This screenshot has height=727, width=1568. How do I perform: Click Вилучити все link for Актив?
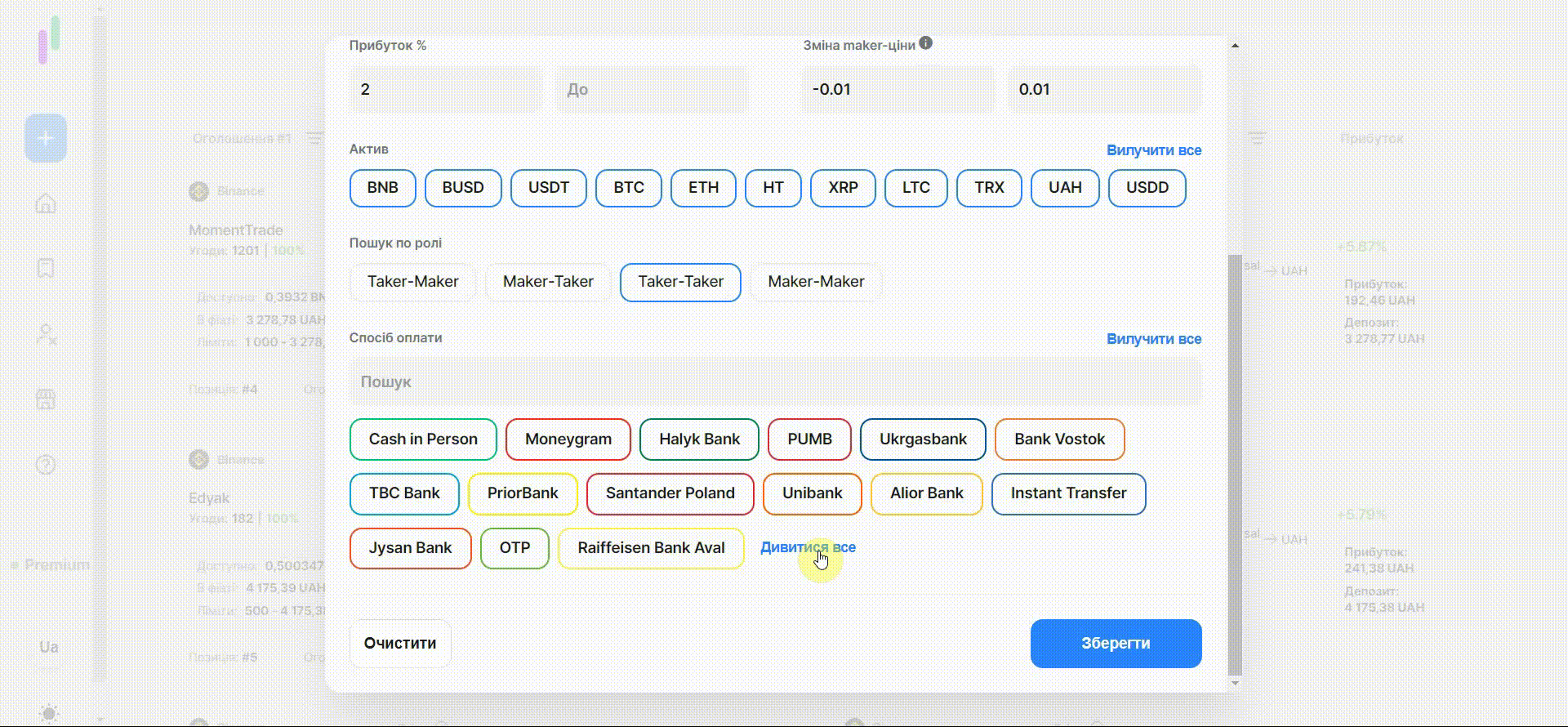point(1153,150)
